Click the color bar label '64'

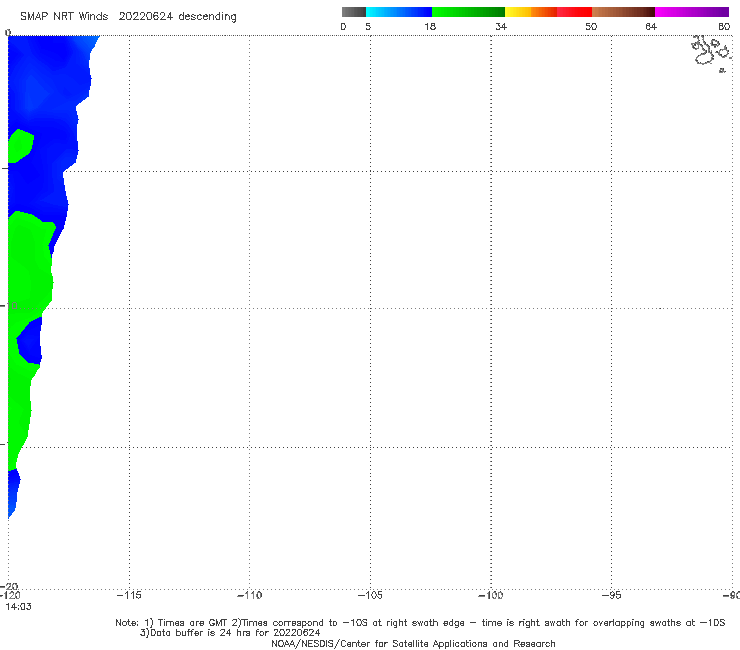point(651,27)
